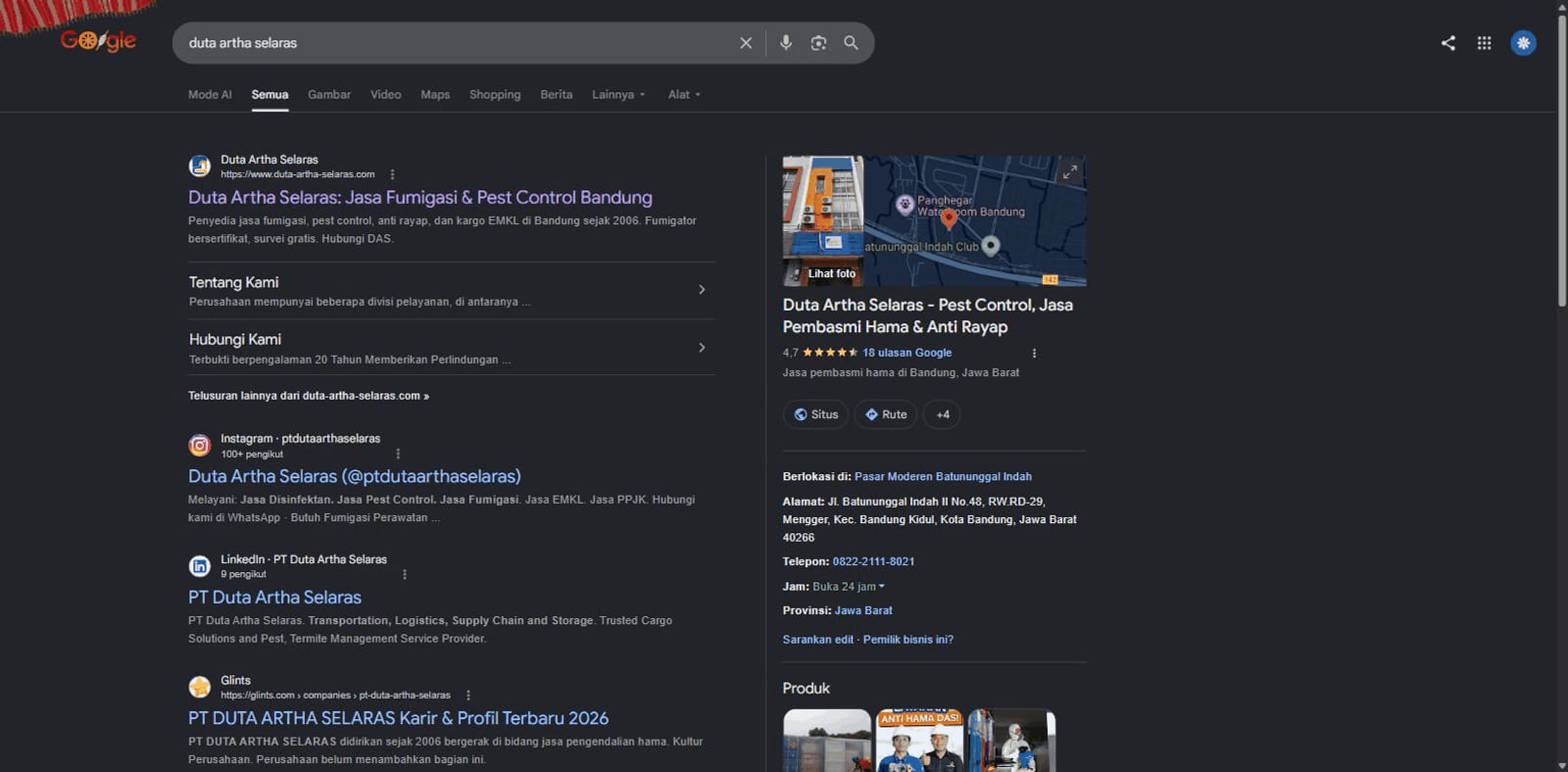Open PT DUTA ARTHA SELARAS Karir & Profil link
Screen dimensions: 1568x772
pyautogui.click(x=398, y=718)
